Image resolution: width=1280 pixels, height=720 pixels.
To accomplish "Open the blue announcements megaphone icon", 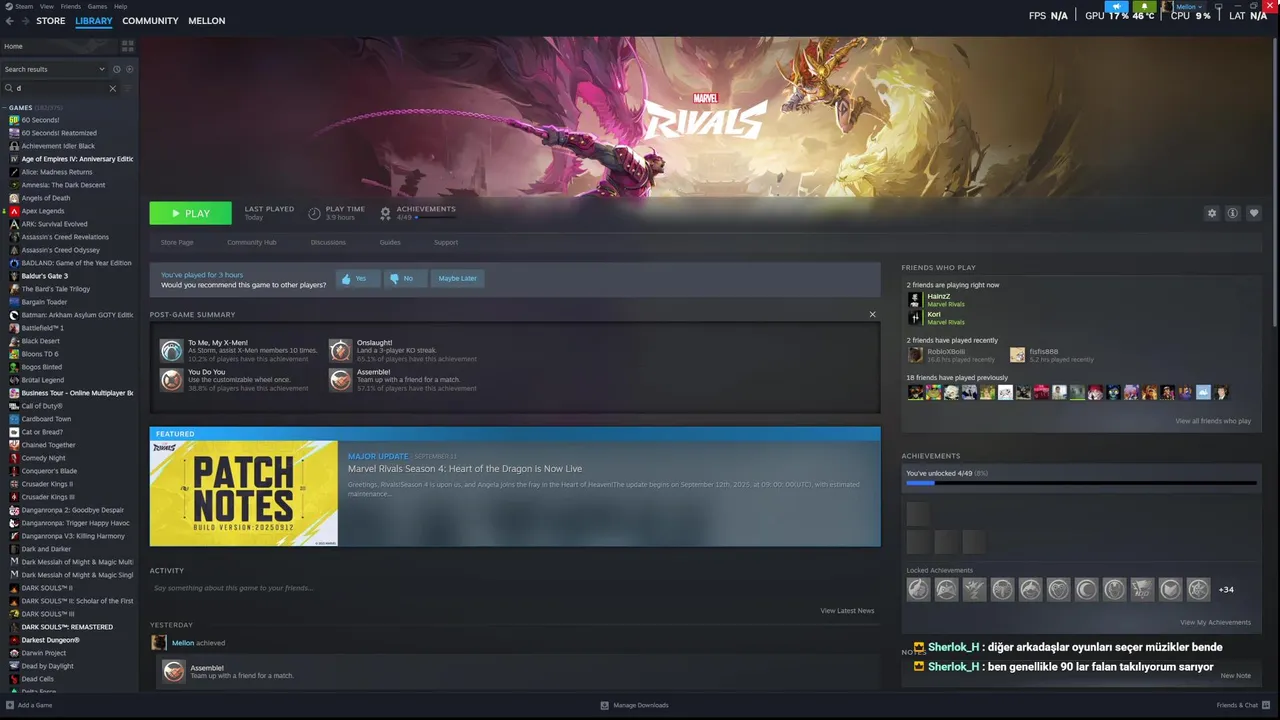I will tap(1116, 7).
